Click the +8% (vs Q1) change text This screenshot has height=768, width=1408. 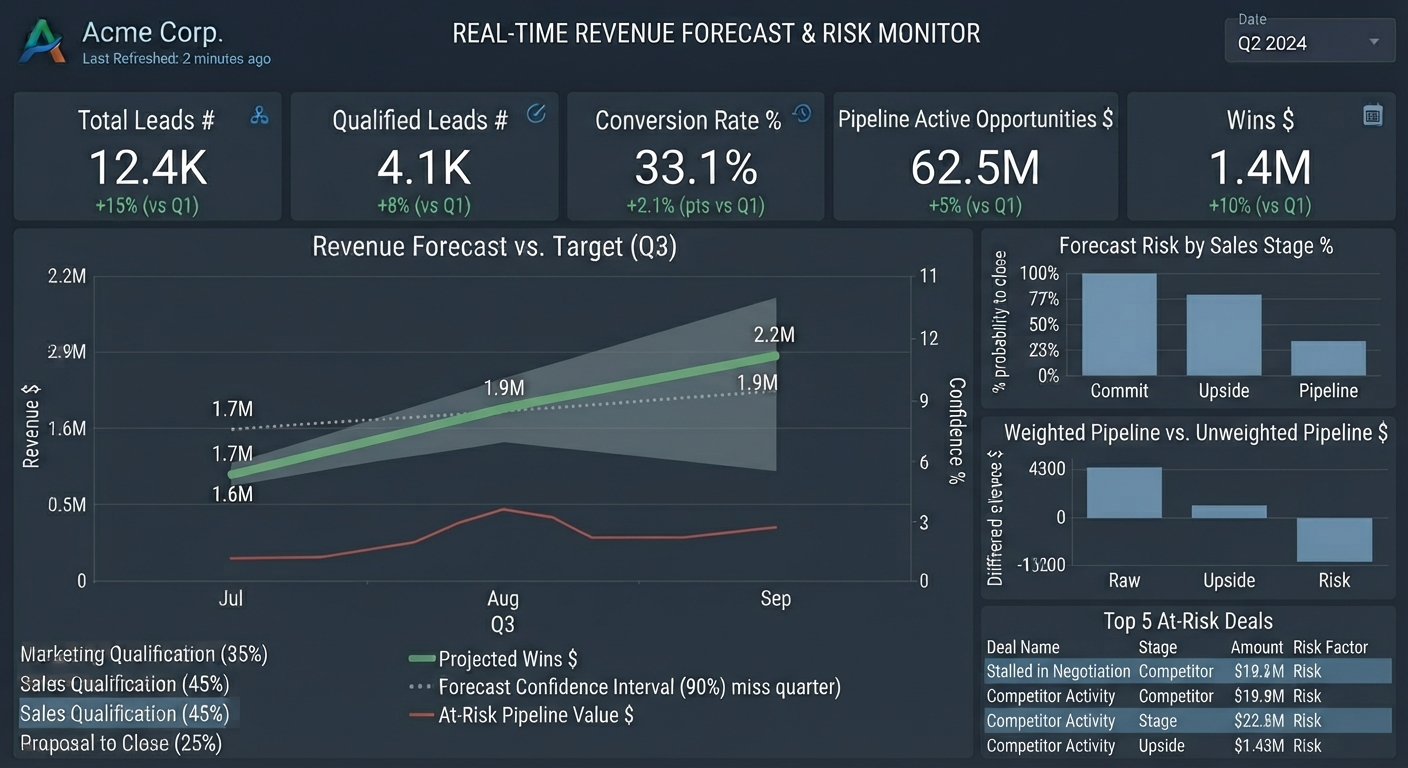[423, 206]
